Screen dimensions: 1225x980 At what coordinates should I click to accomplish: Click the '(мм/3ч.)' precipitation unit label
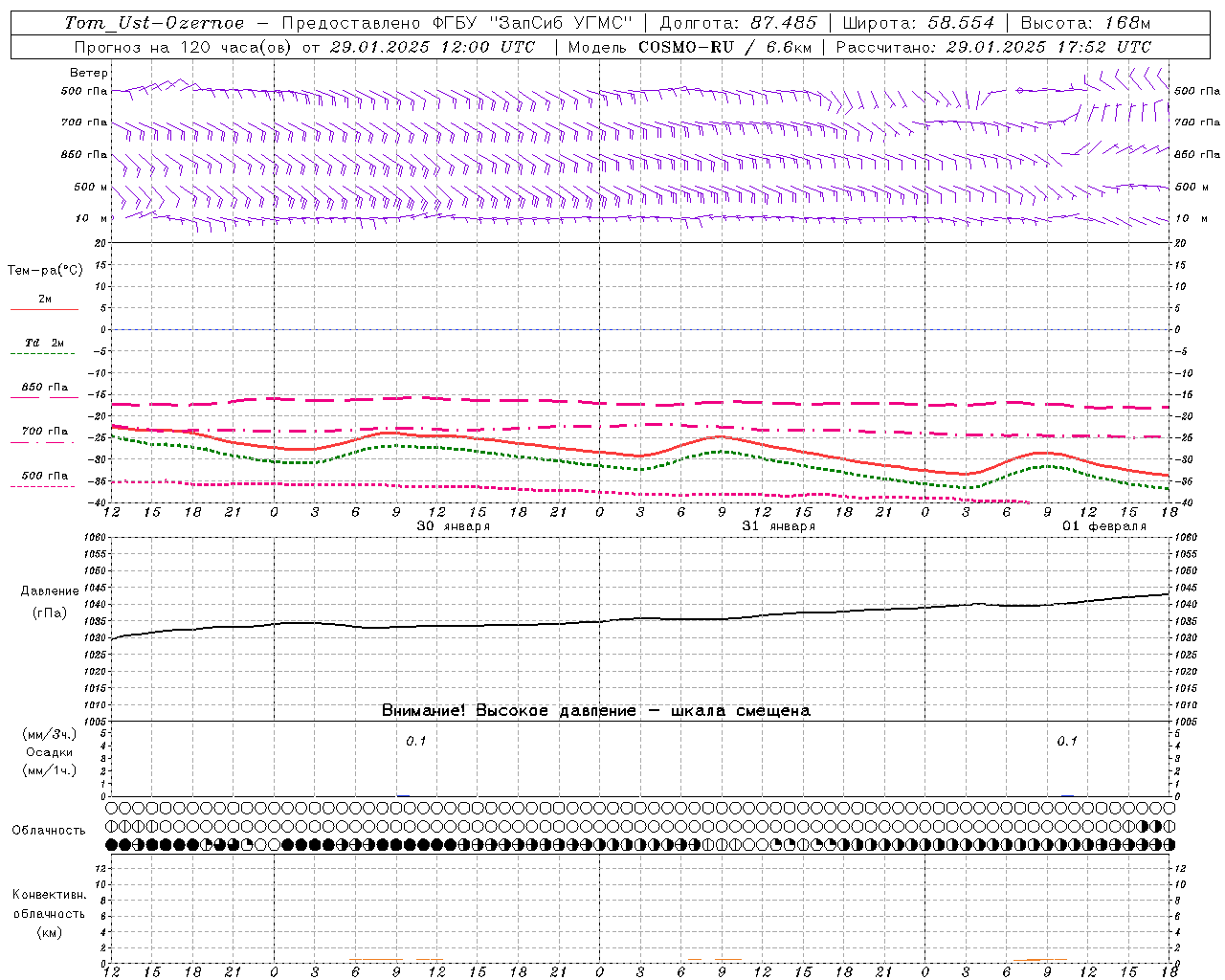coord(50,734)
